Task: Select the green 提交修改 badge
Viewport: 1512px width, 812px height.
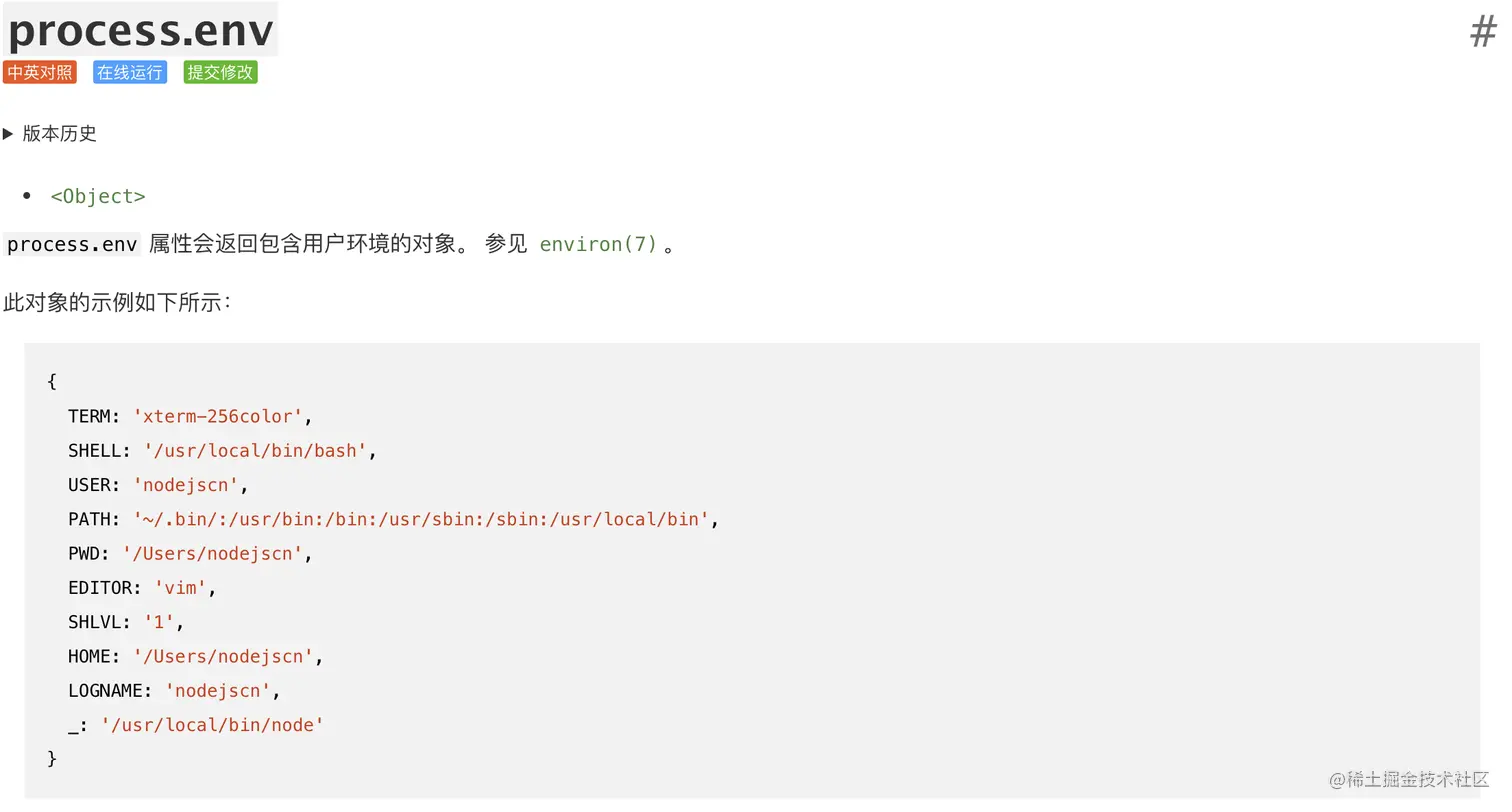Action: click(221, 72)
